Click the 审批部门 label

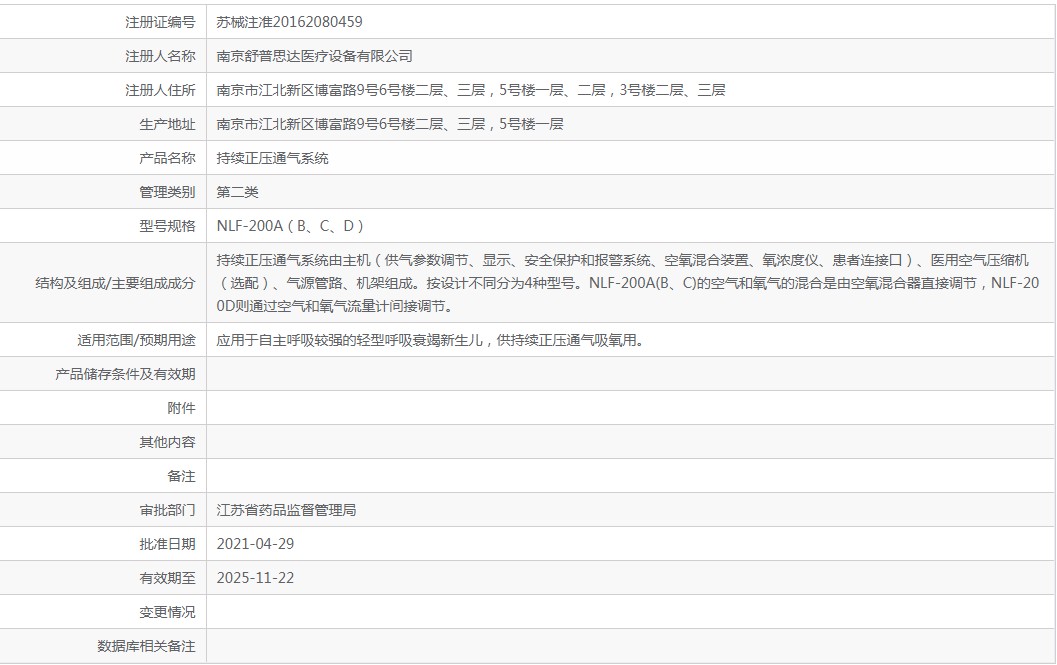point(167,510)
